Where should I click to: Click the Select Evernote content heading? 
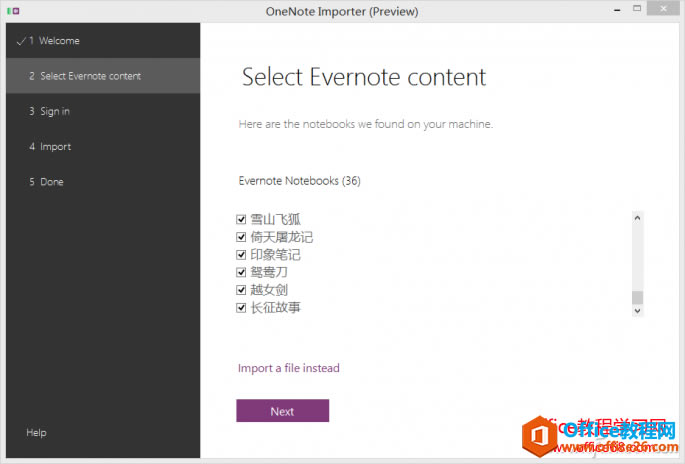pos(364,77)
